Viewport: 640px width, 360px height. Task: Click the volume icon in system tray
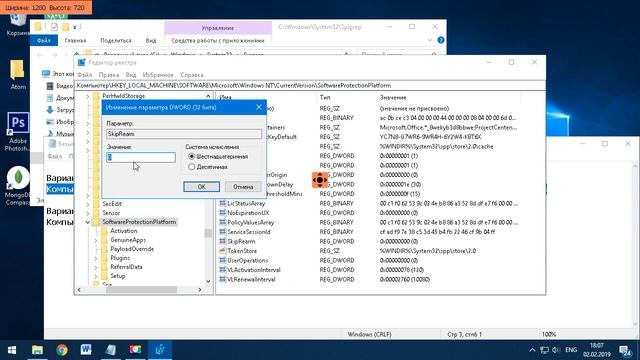coord(556,350)
